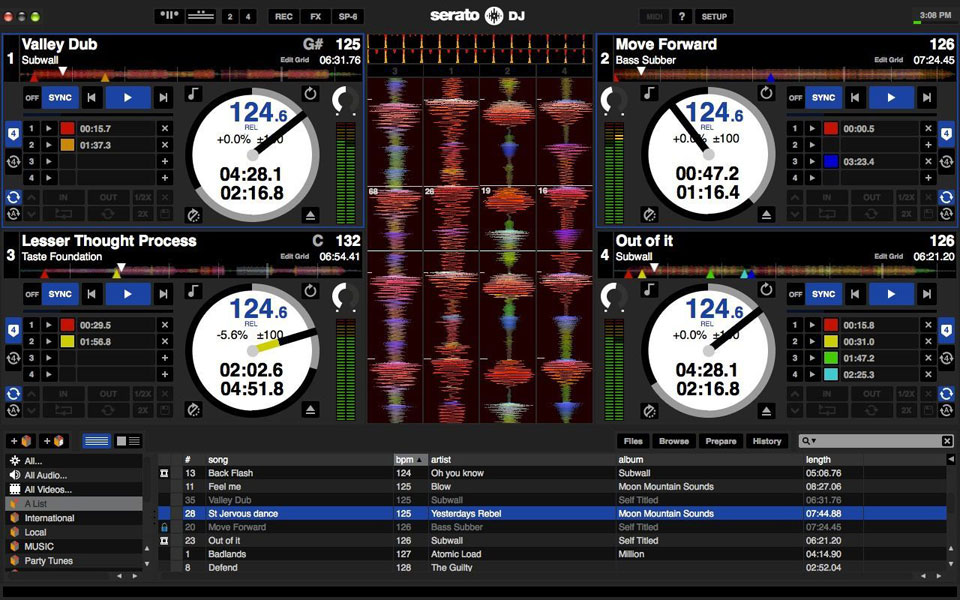Screen dimensions: 960x600
Task: Open the search filter dropdown by the magnifier
Action: point(809,441)
